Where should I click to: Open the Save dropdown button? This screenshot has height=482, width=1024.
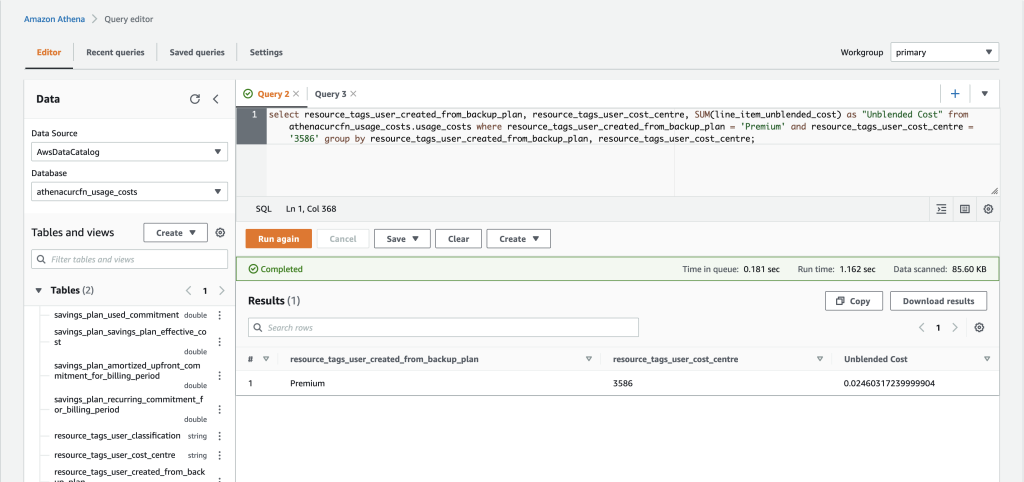coord(402,239)
